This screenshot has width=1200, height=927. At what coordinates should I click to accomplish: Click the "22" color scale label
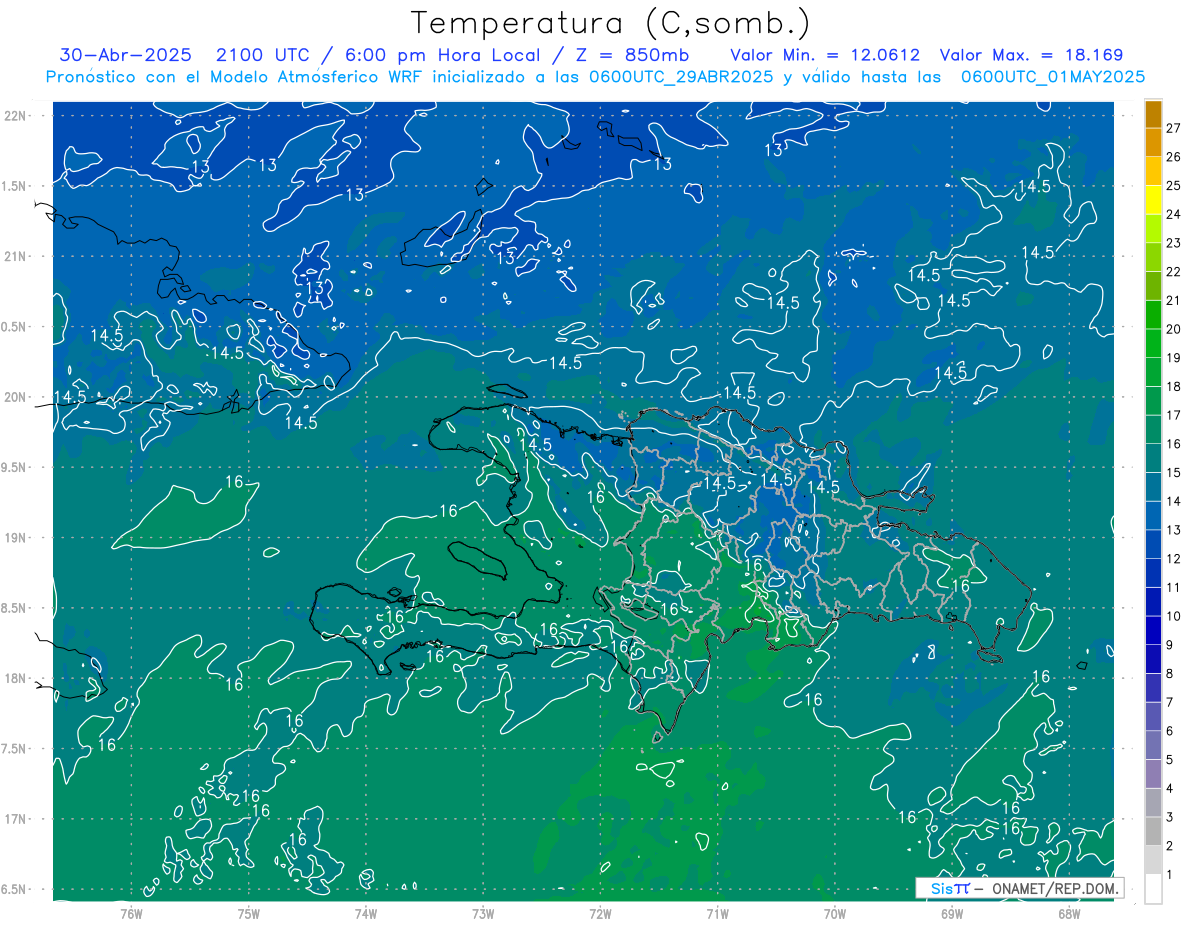point(1173,272)
